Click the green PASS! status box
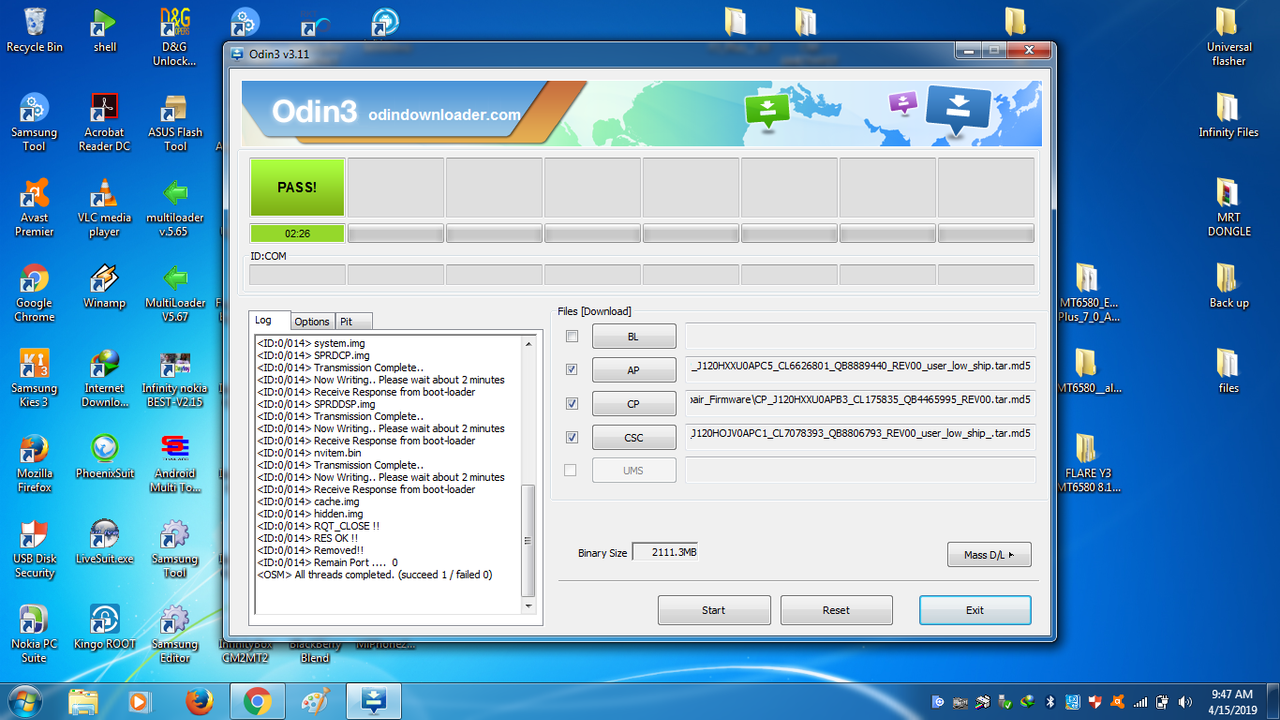The image size is (1280, 720). (x=297, y=187)
